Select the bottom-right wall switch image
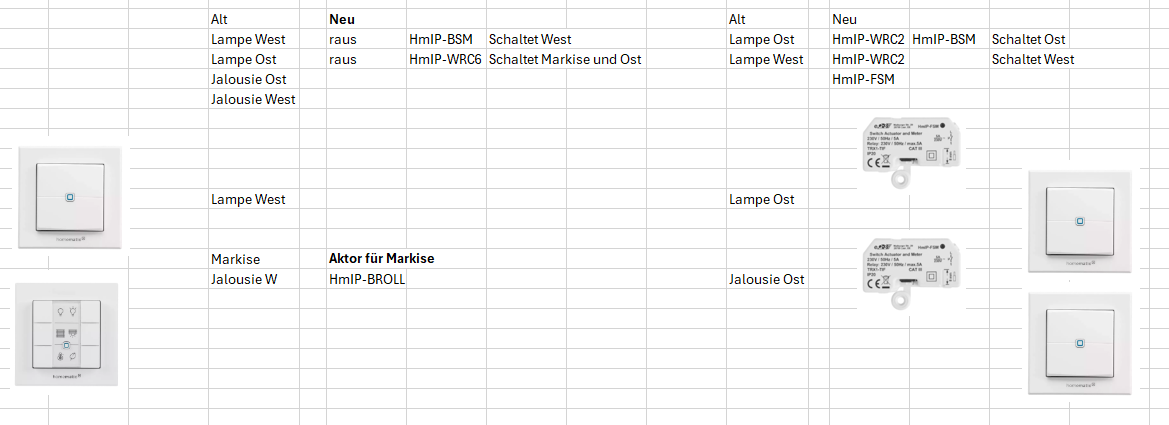This screenshot has height=425, width=1169. pyautogui.click(x=1080, y=343)
